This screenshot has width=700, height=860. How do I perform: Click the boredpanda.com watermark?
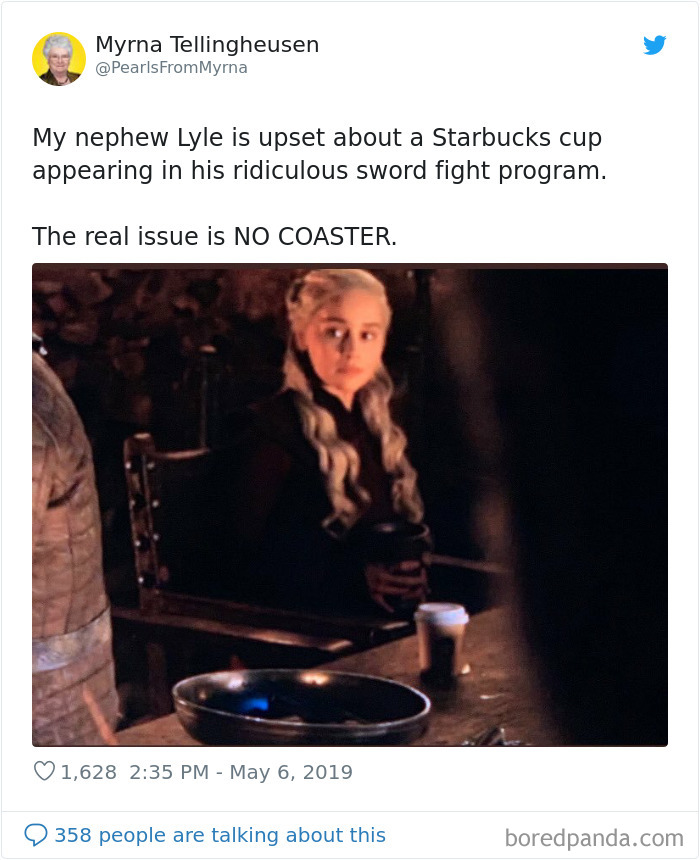[x=594, y=838]
